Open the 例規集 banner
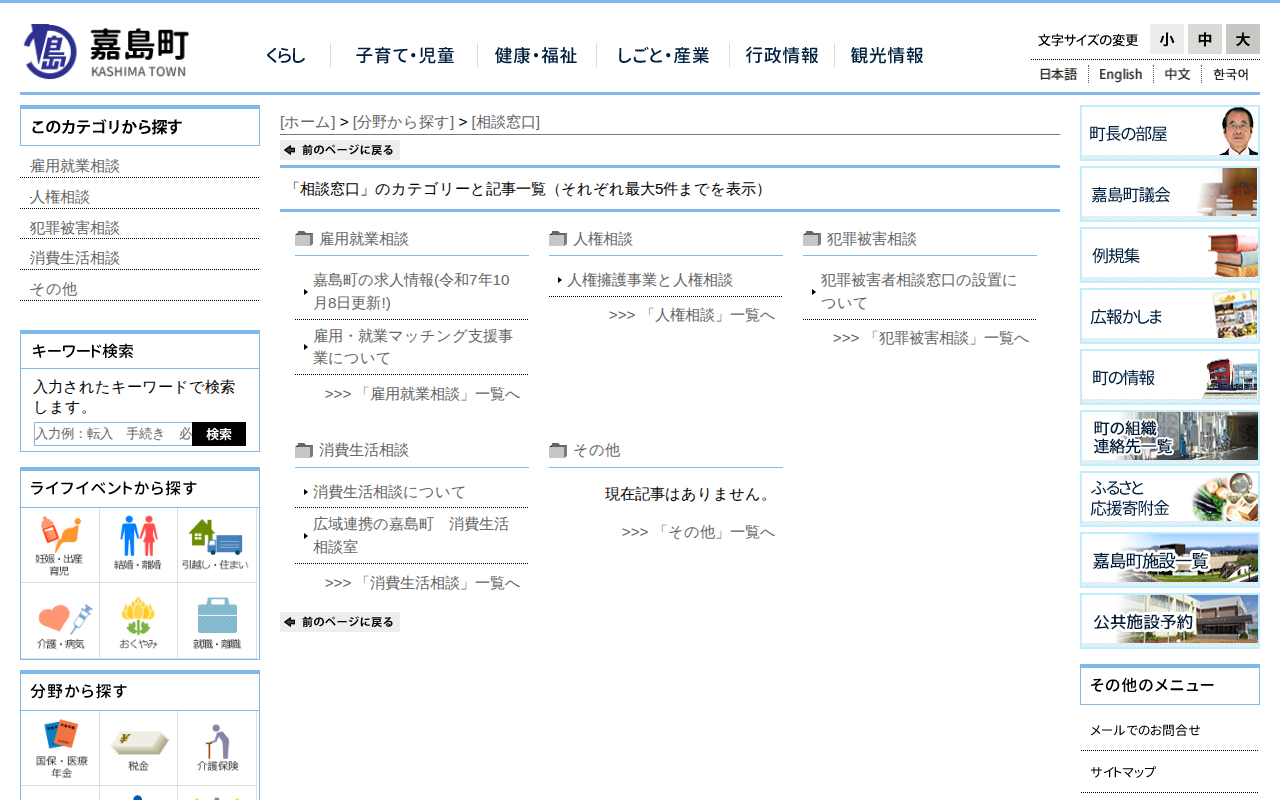The width and height of the screenshot is (1280, 800). (1170, 255)
